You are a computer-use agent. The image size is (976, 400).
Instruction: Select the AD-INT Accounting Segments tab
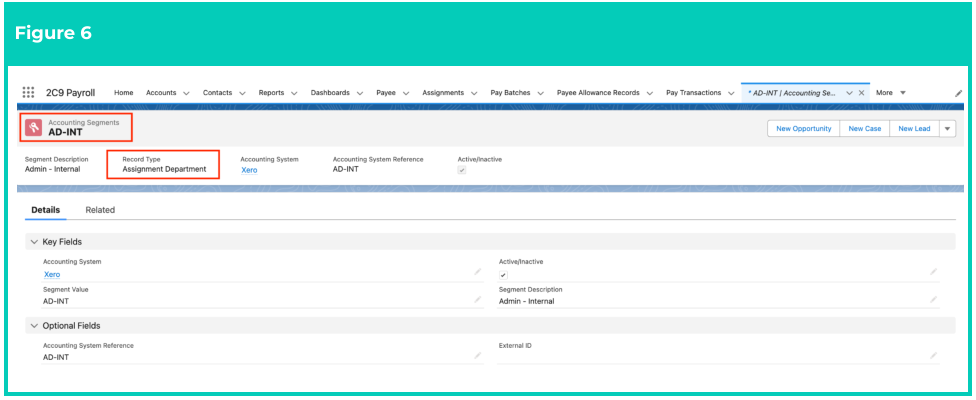(794, 93)
